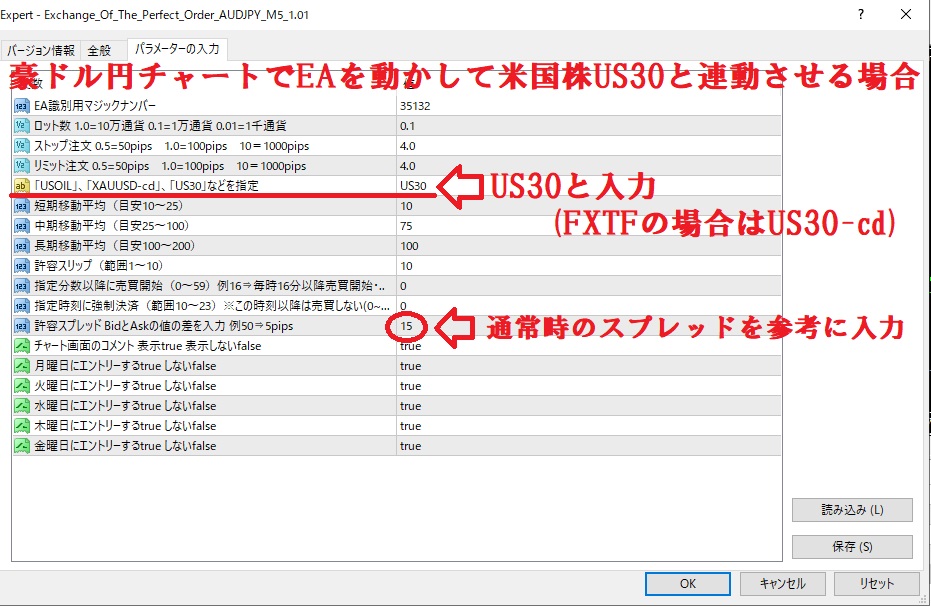Select the ロット数 parameter label
This screenshot has height=607, width=931.
click(x=160, y=126)
